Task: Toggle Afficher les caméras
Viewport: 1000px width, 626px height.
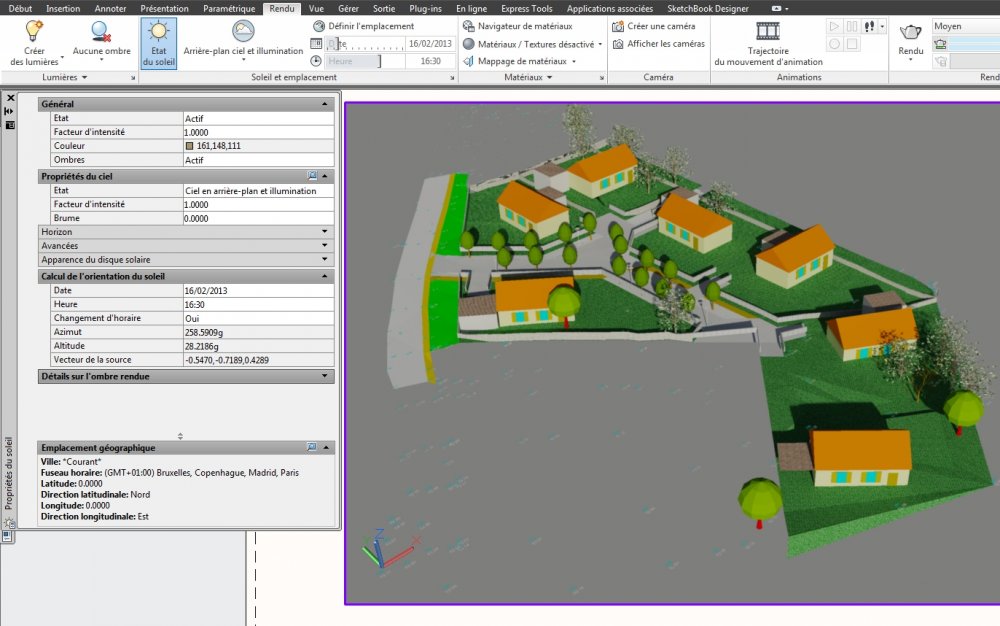Action: 659,44
